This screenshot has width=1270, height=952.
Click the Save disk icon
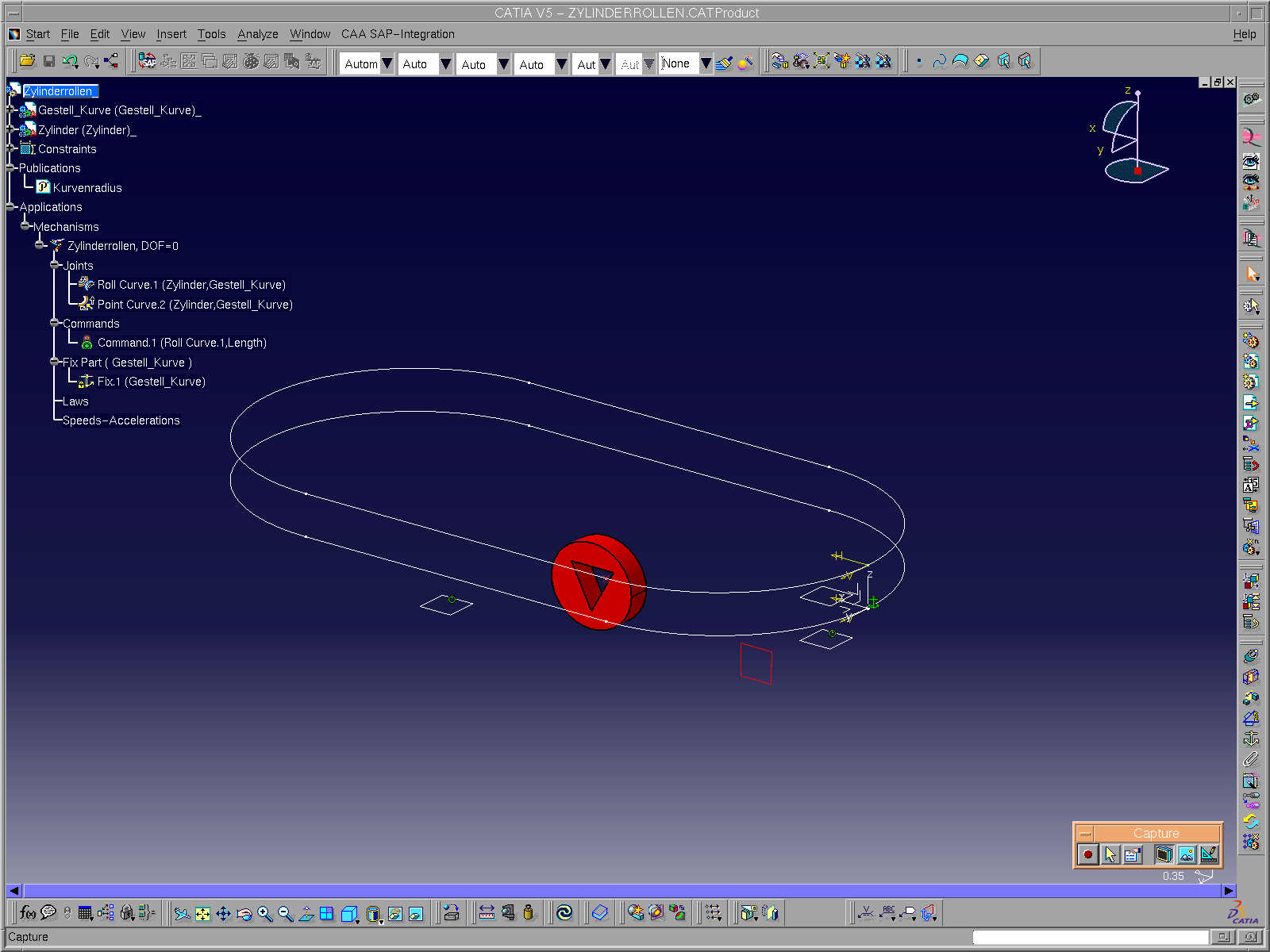(48, 61)
